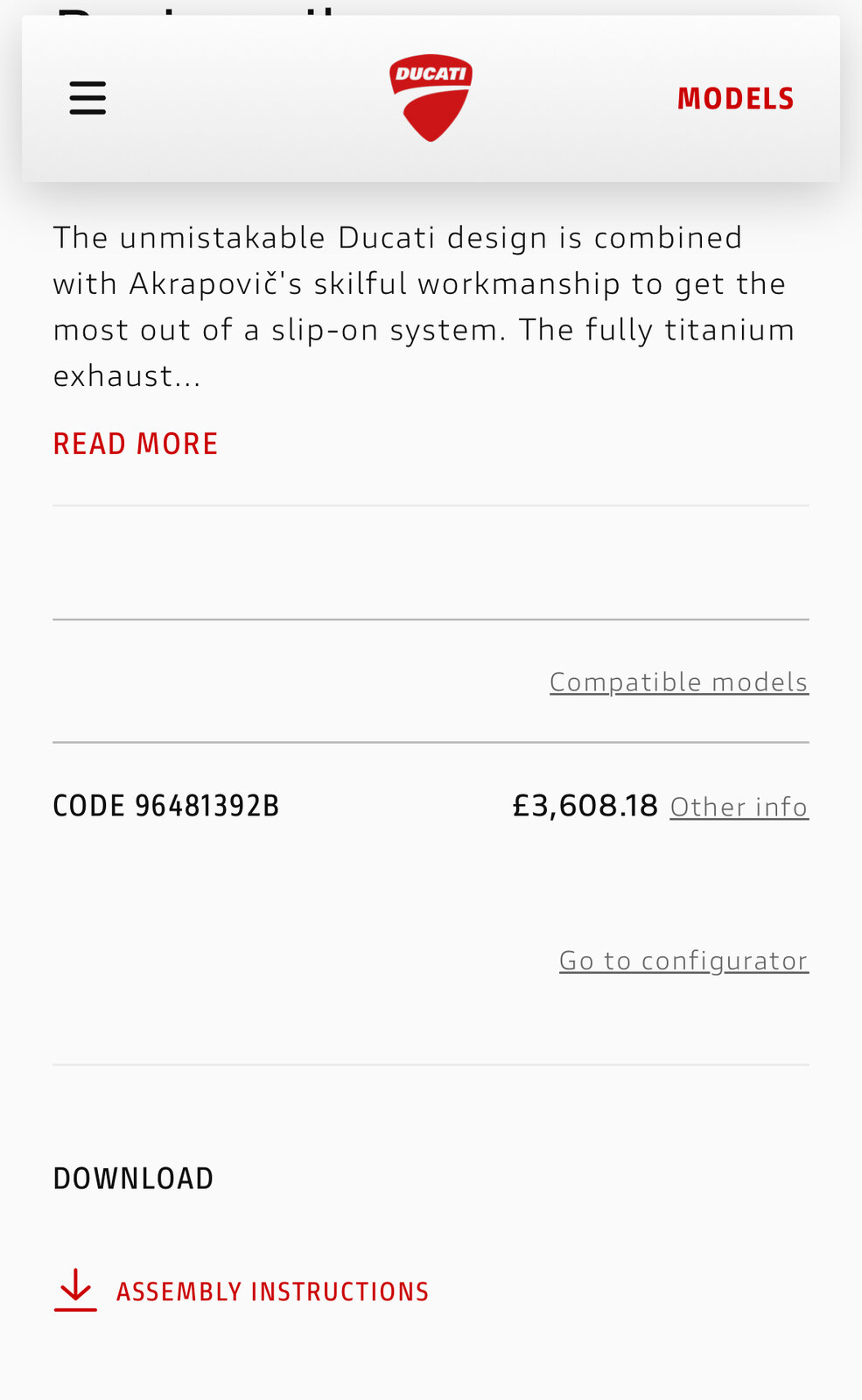This screenshot has width=862, height=1400.
Task: Click the DOWNLOAD section heading
Action: point(133,1179)
